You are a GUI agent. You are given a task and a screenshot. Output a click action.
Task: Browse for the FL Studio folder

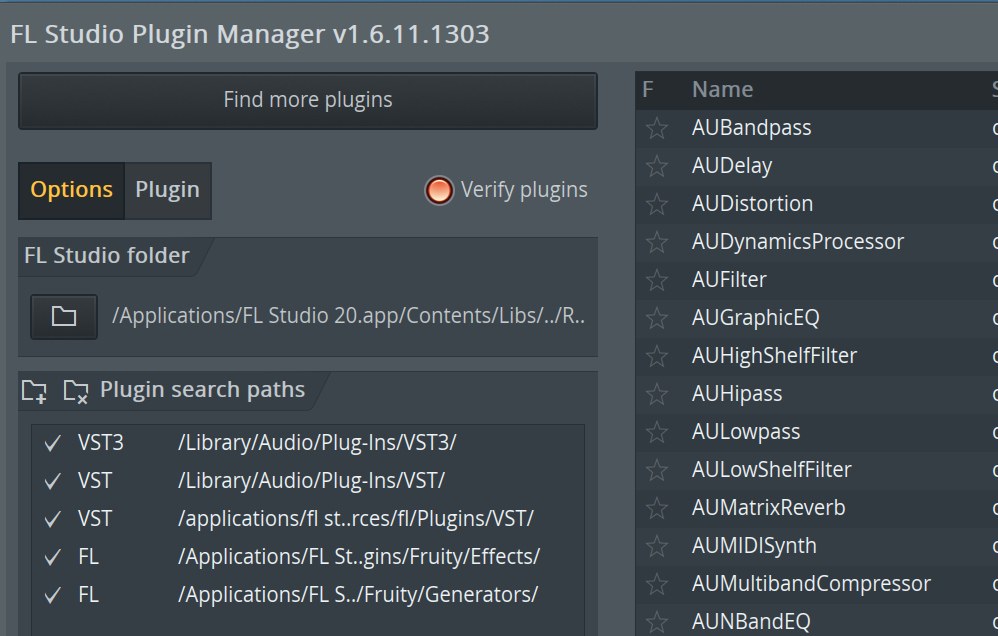click(64, 316)
